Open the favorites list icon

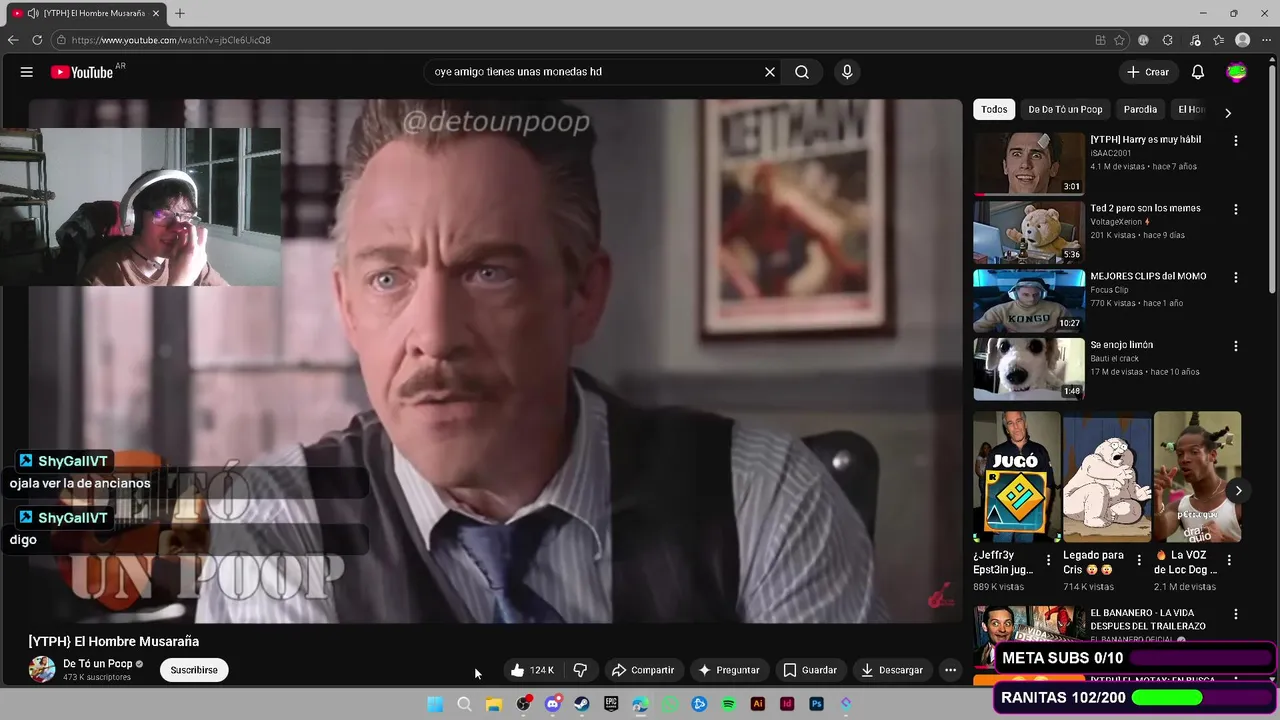coord(1219,40)
